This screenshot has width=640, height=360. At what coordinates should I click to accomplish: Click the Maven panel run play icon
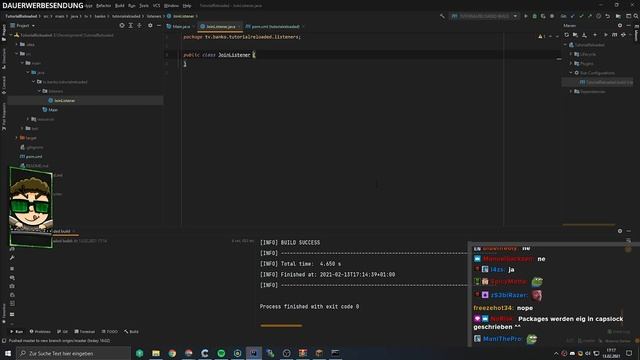(x=606, y=35)
